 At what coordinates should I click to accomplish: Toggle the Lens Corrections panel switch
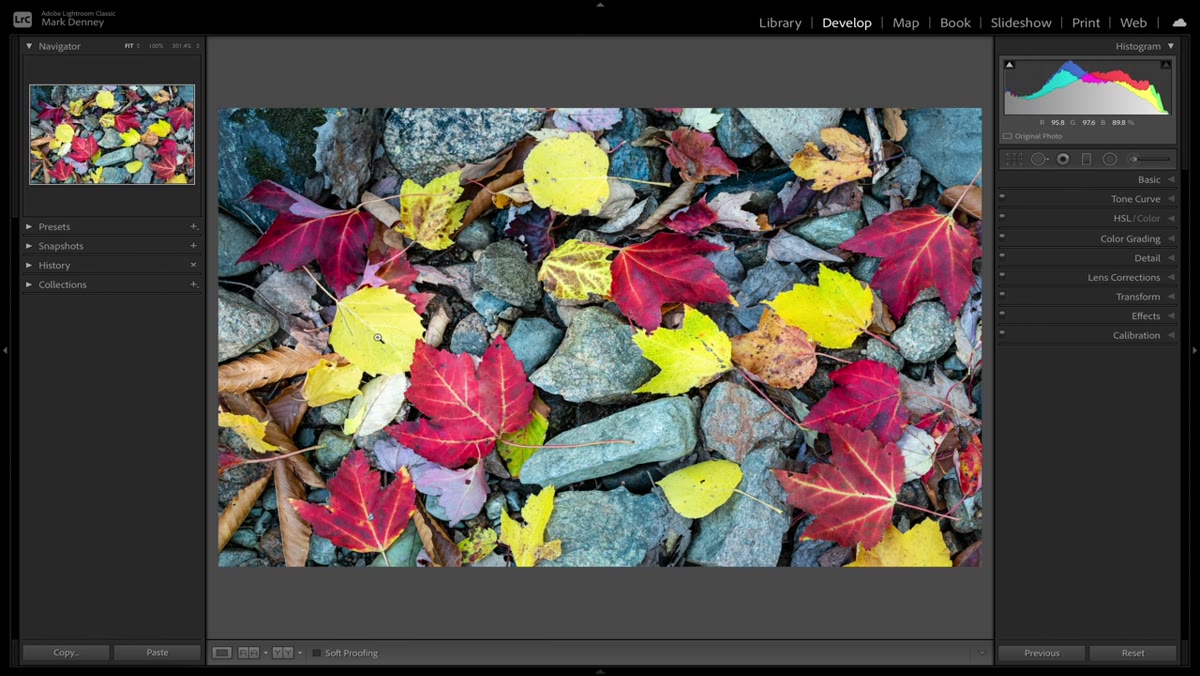pos(1002,275)
